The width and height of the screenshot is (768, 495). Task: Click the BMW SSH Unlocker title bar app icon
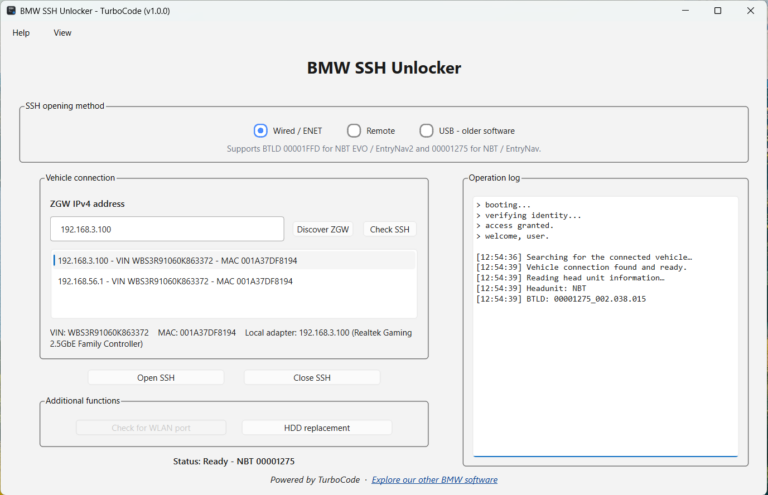[11, 10]
